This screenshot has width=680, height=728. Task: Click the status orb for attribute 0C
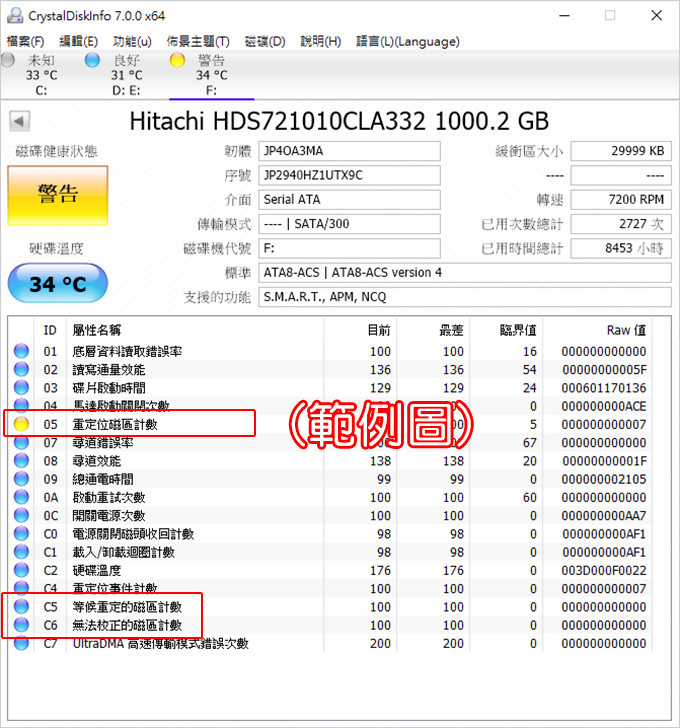[x=21, y=515]
